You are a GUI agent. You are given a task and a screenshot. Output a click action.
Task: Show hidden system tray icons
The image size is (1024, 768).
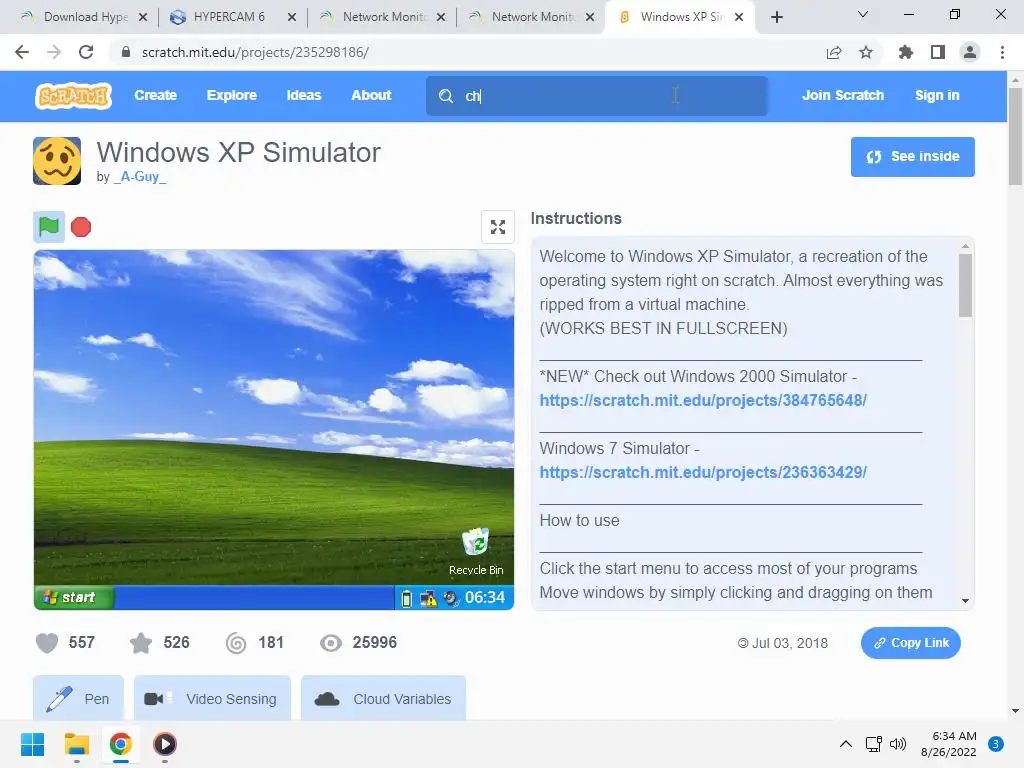846,743
